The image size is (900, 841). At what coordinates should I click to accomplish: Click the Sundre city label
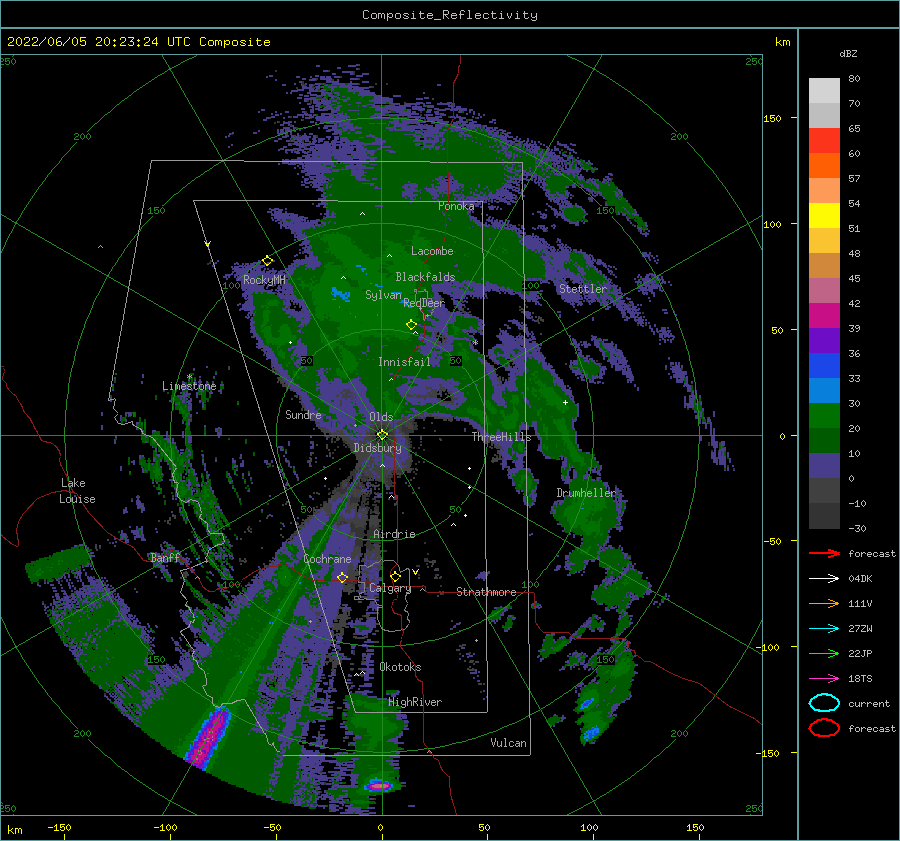[303, 414]
